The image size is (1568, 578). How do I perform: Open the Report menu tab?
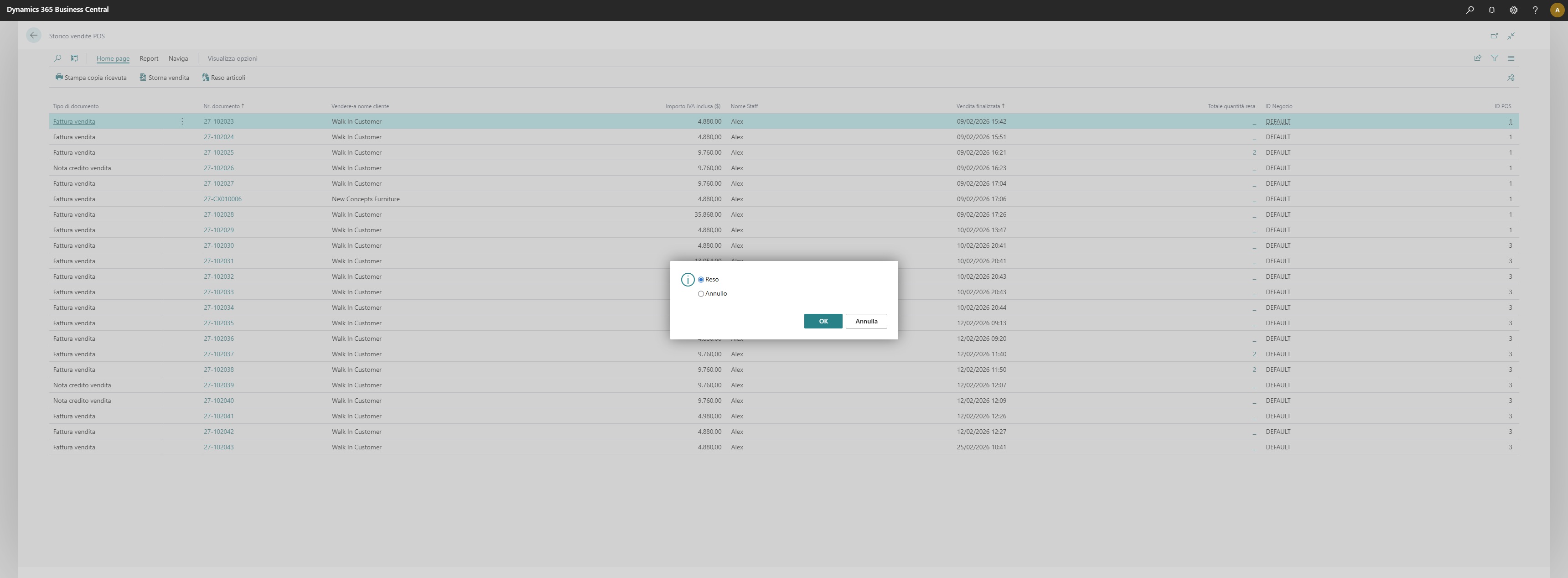149,58
